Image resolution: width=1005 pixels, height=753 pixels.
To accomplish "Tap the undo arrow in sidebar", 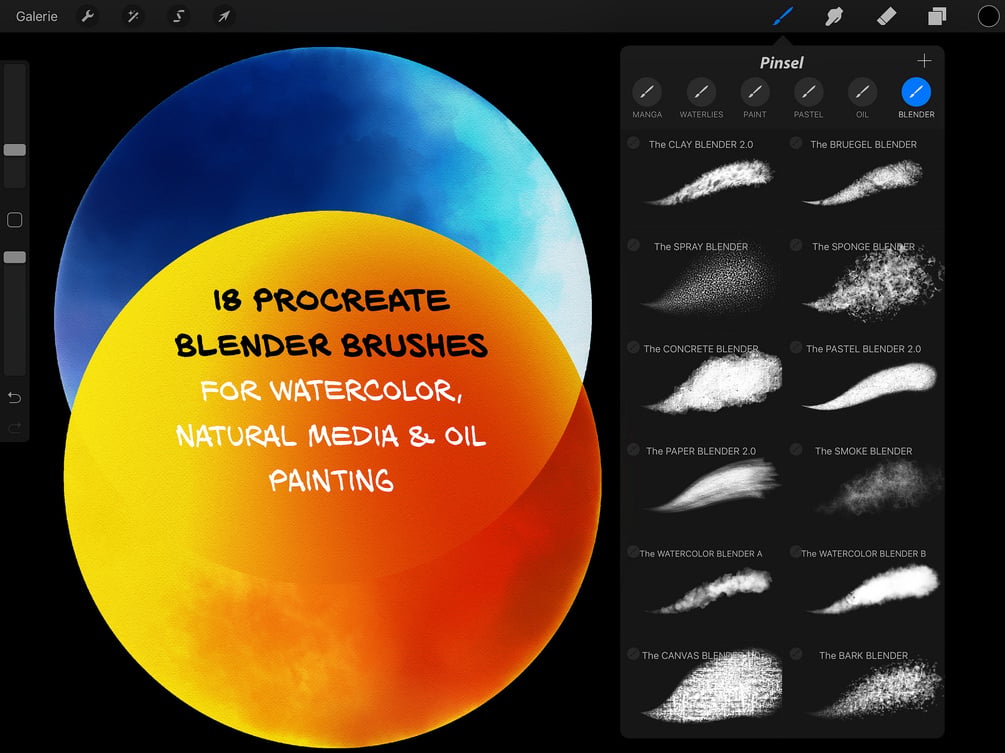I will (x=14, y=398).
